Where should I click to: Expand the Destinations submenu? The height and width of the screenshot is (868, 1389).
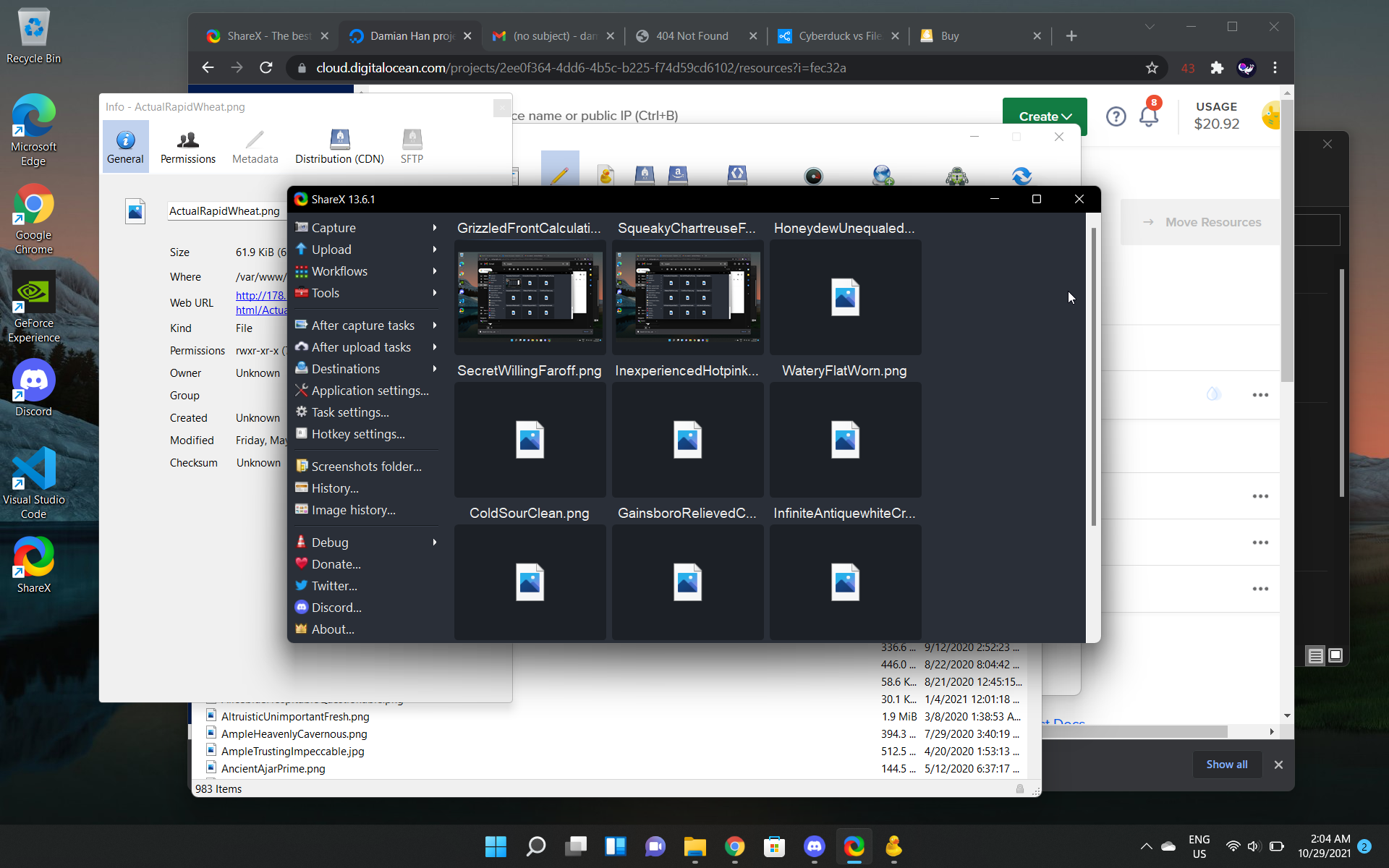pos(345,369)
